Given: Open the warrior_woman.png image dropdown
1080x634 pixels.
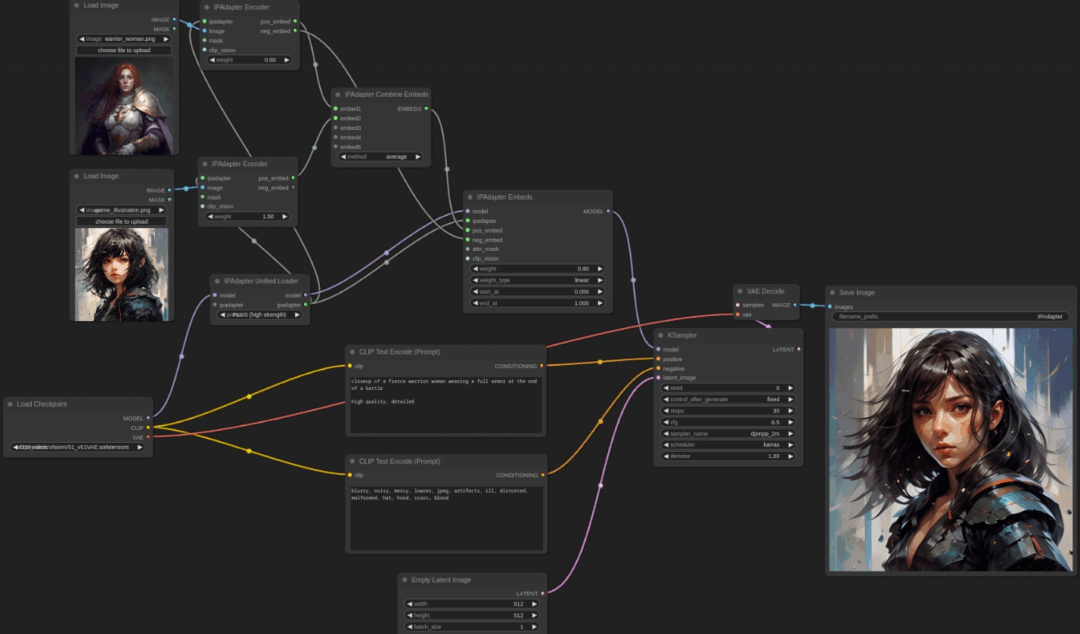Looking at the screenshot, I should (123, 39).
